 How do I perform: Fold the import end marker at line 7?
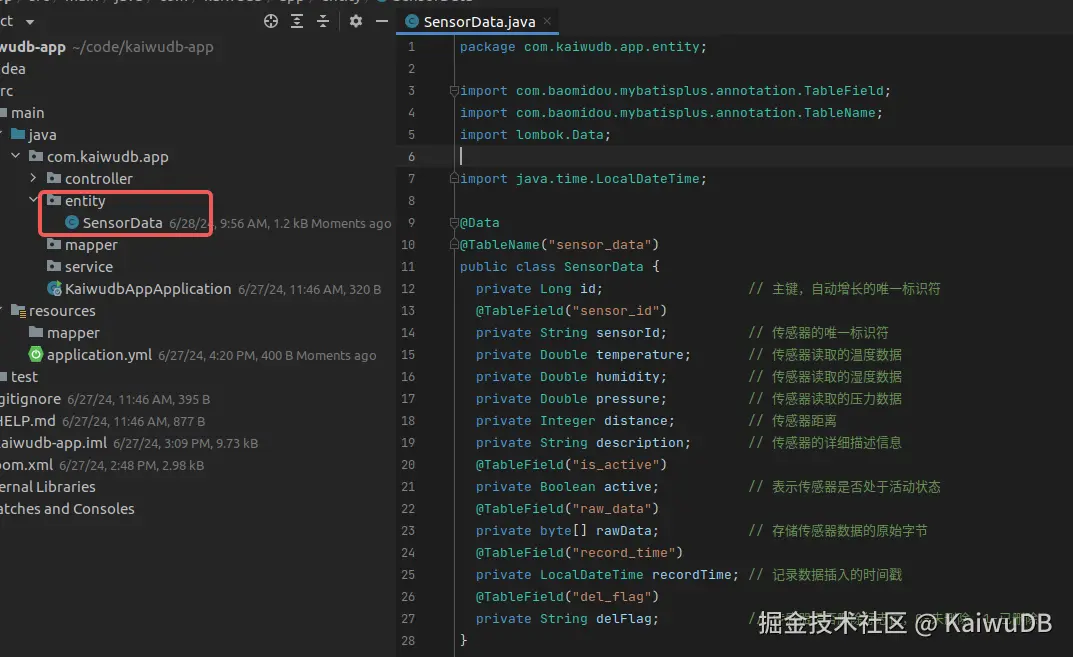pyautogui.click(x=454, y=178)
